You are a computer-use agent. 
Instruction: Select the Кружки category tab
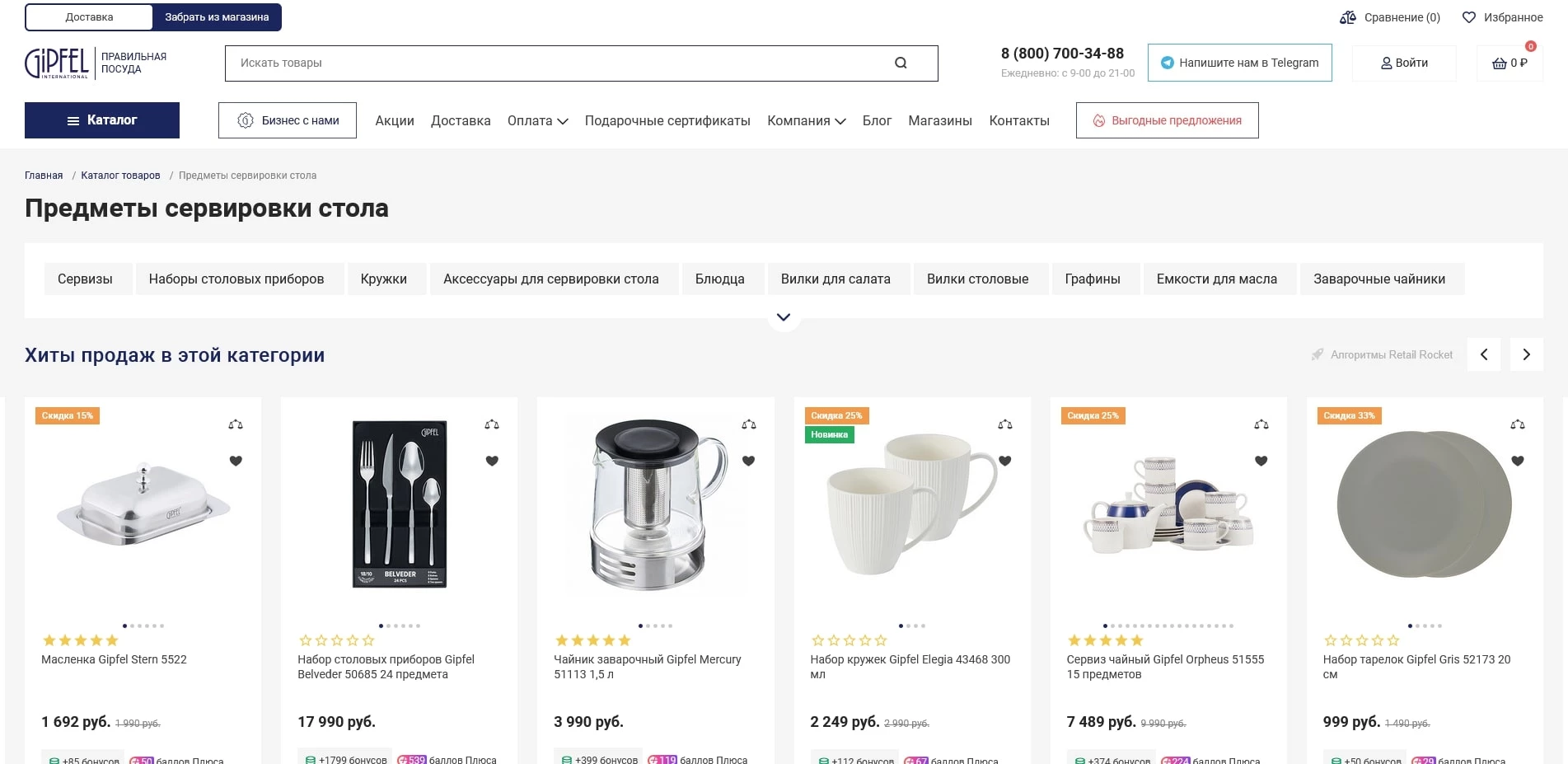(x=383, y=279)
